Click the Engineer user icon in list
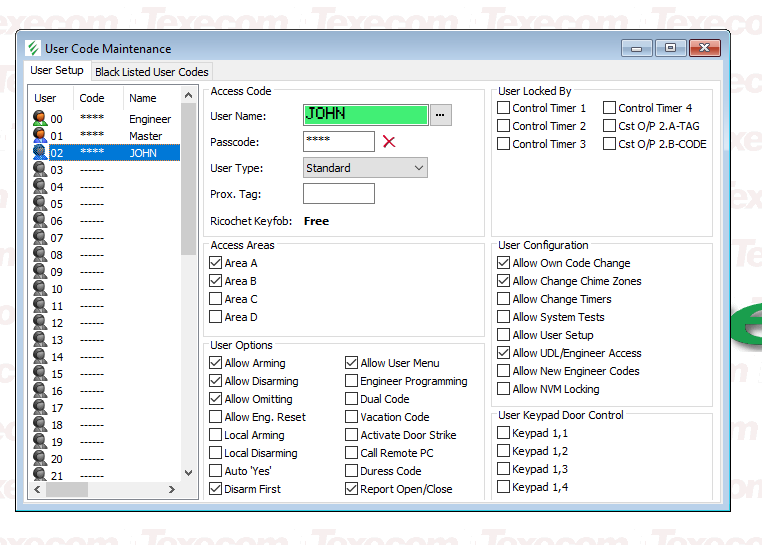The width and height of the screenshot is (762, 545). 40,119
